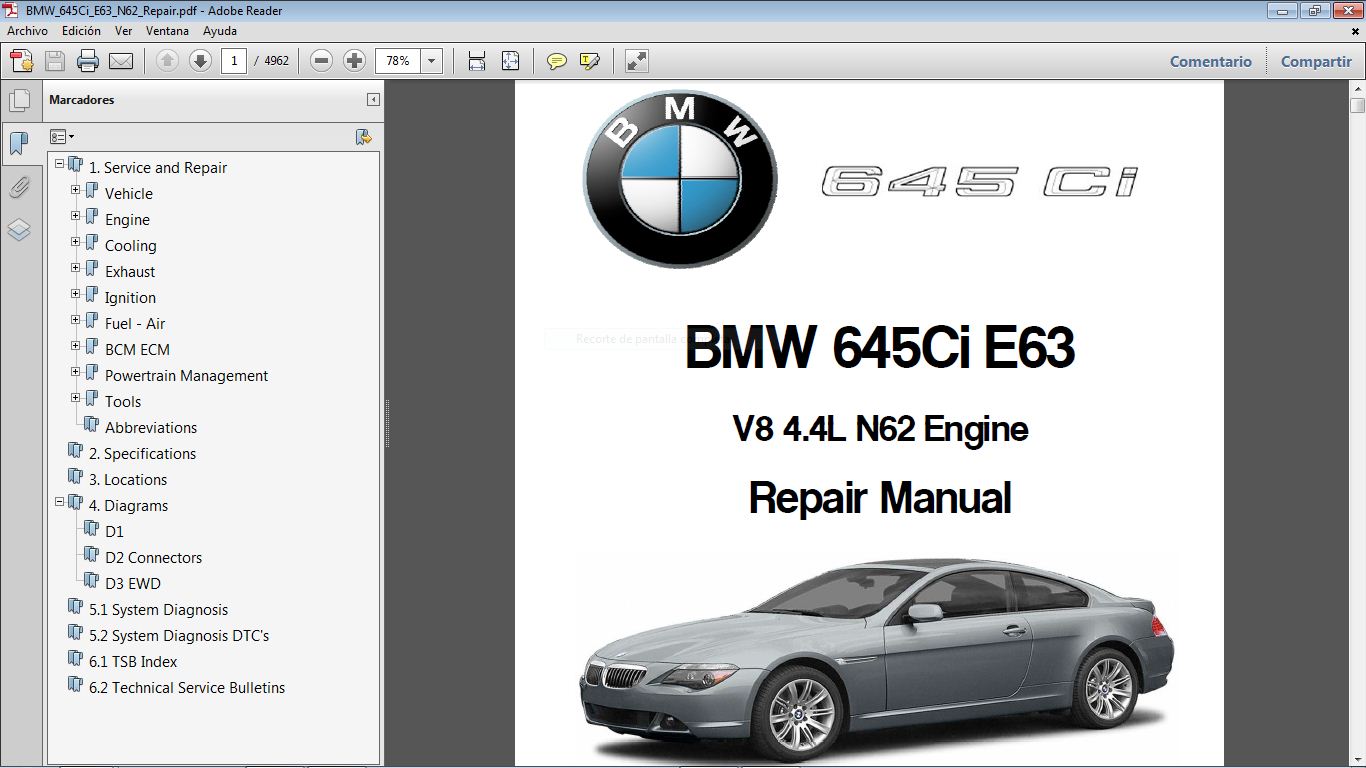Image resolution: width=1366 pixels, height=768 pixels.
Task: Click the fit width scrolling icon
Action: pyautogui.click(x=477, y=61)
